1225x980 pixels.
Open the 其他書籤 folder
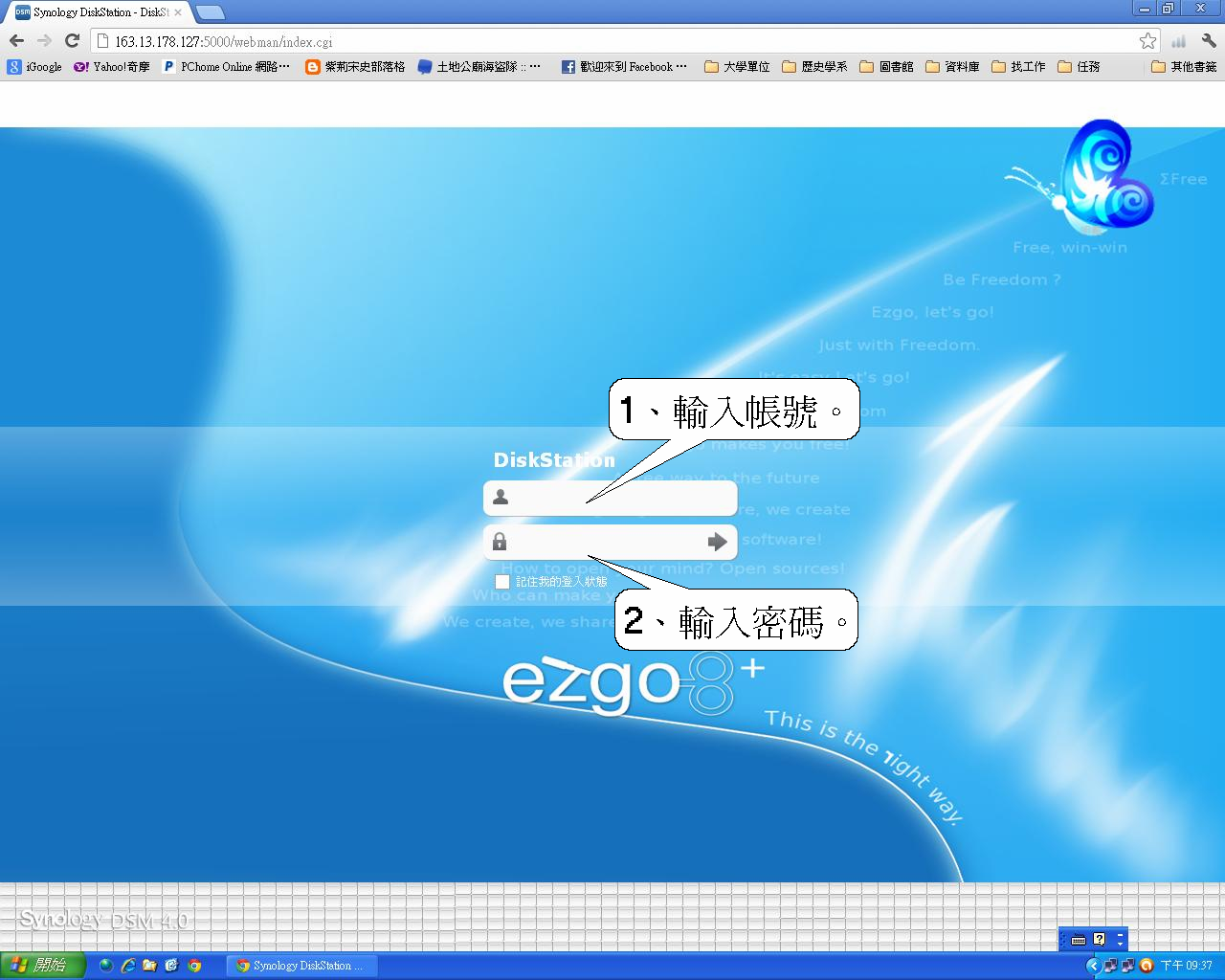[x=1184, y=67]
